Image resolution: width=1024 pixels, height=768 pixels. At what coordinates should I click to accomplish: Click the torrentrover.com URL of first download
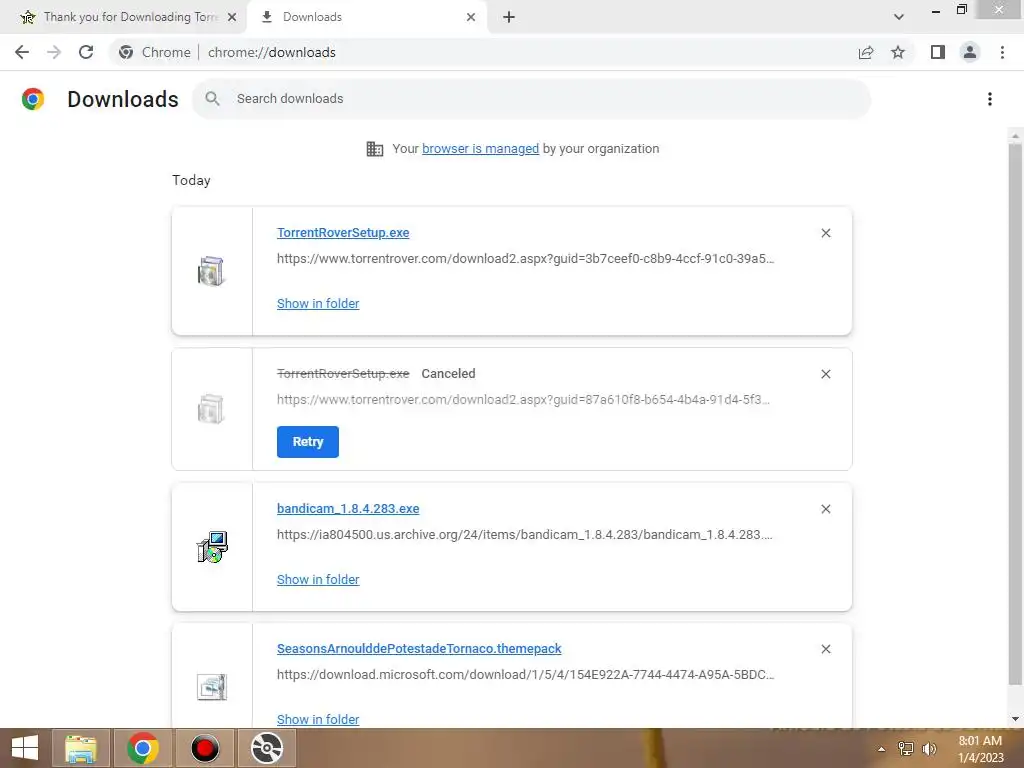coord(525,259)
